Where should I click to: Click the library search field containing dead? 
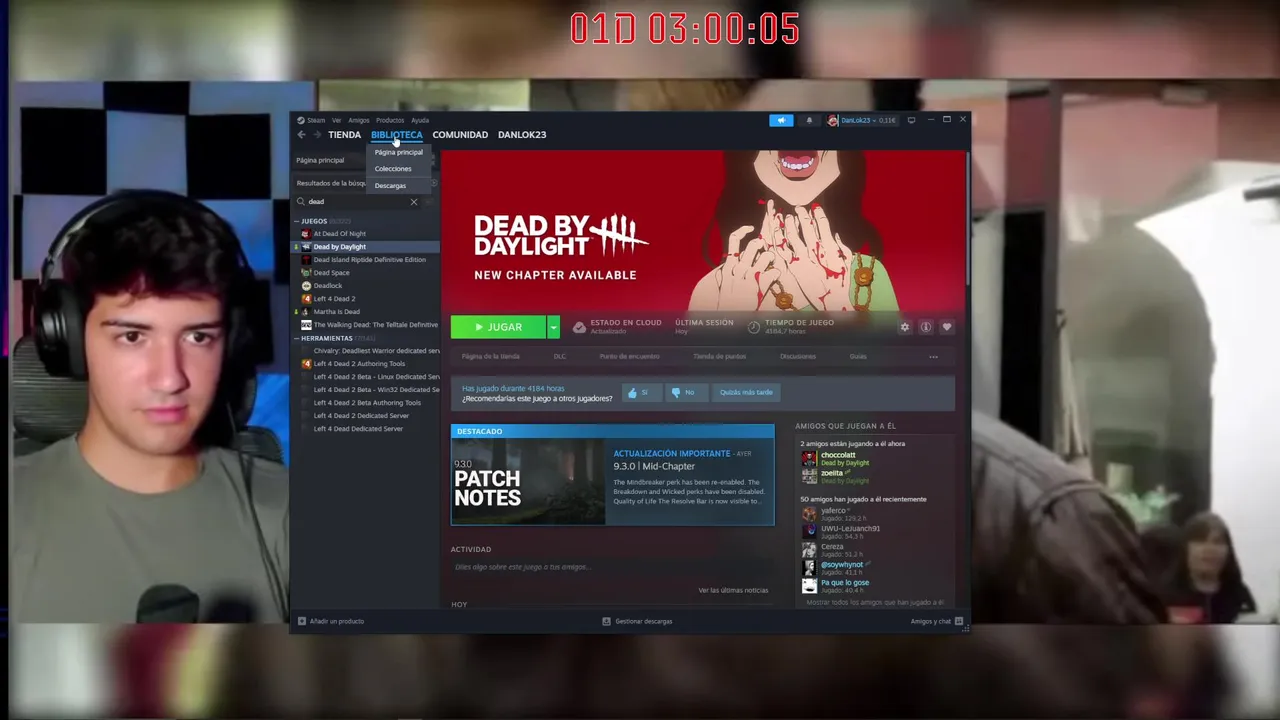click(x=359, y=202)
